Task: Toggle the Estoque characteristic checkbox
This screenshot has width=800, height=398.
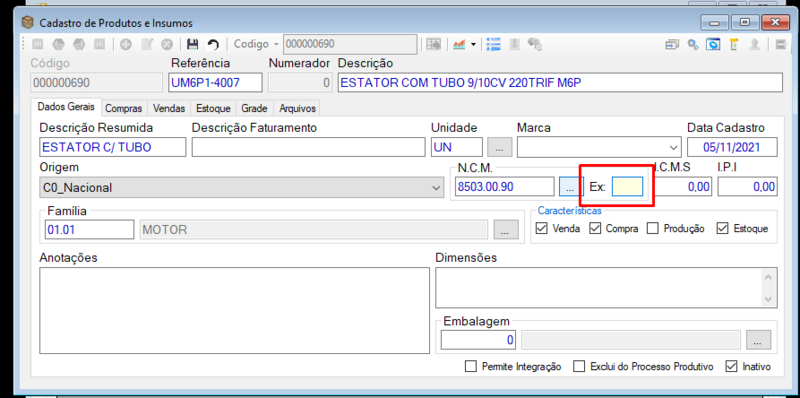Action: (x=722, y=229)
